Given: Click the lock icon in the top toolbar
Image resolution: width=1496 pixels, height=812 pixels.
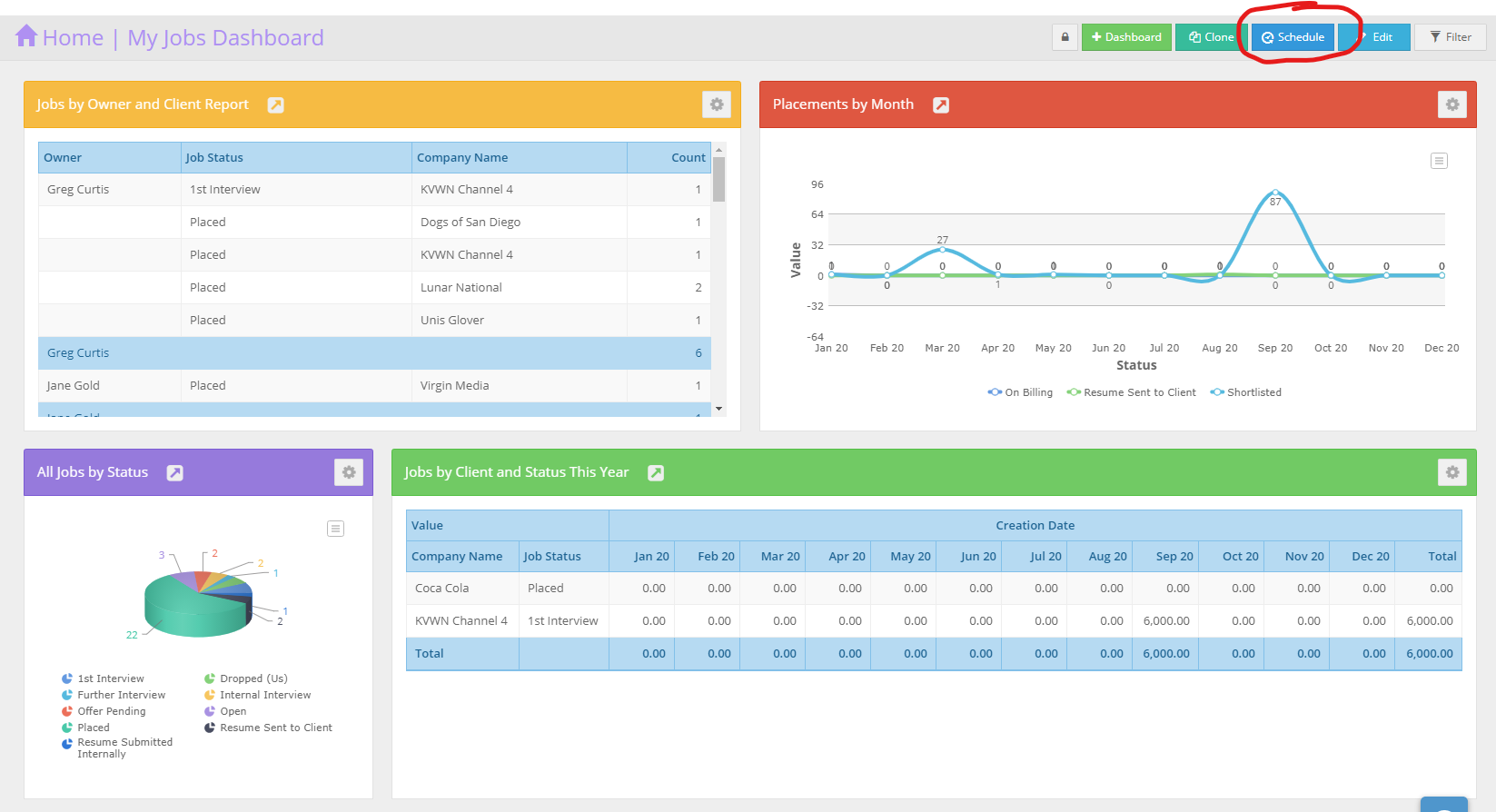Looking at the screenshot, I should click(1065, 37).
